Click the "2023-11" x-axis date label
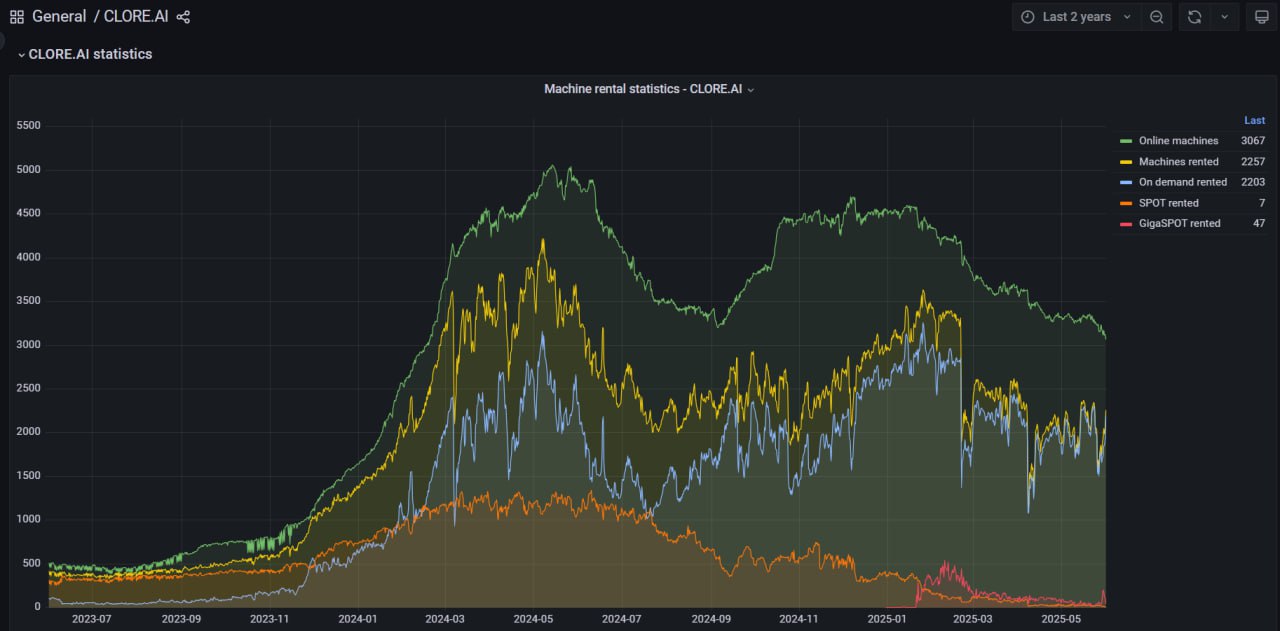Image resolution: width=1280 pixels, height=631 pixels. (269, 619)
